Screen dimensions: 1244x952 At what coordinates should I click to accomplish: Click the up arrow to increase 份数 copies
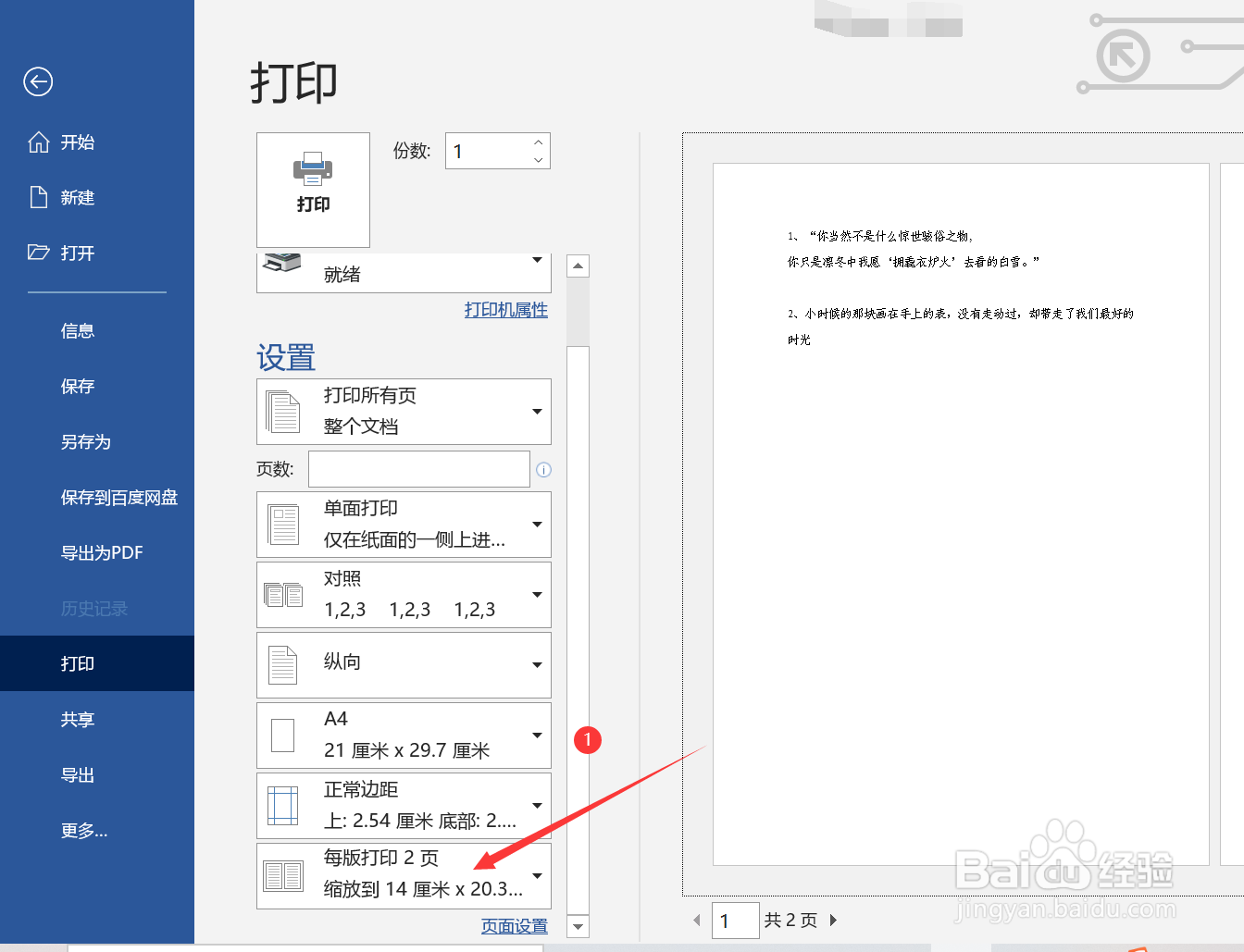(x=538, y=142)
